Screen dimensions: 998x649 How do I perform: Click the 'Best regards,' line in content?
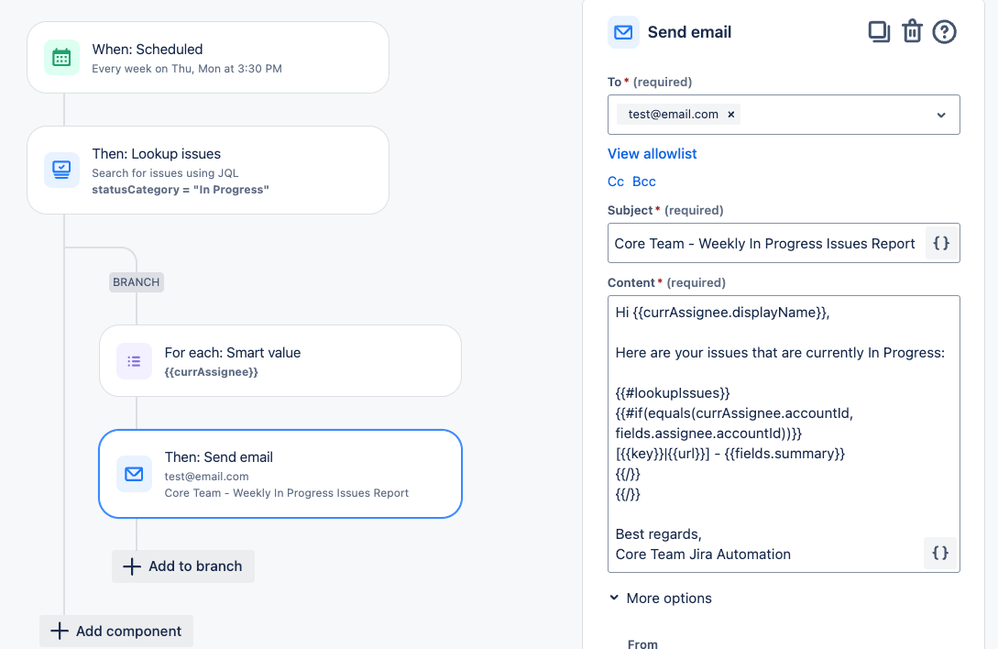pyautogui.click(x=659, y=534)
